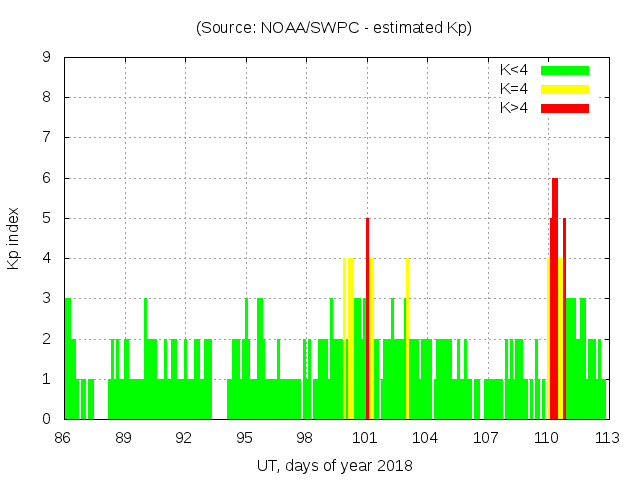Viewport: 640px width, 480px height.
Task: Select the x-axis tick label 86
Action: tap(63, 438)
